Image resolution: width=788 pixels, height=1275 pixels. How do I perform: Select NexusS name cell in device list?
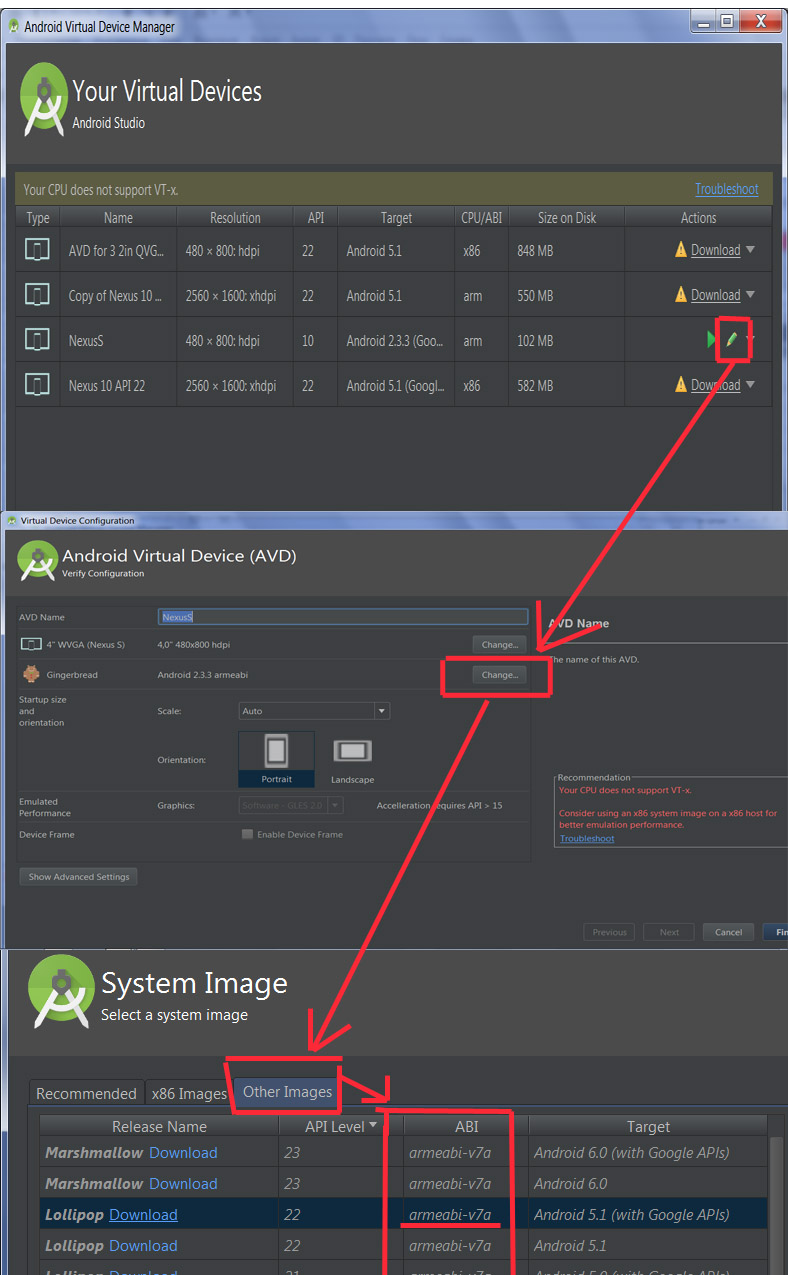tap(118, 341)
